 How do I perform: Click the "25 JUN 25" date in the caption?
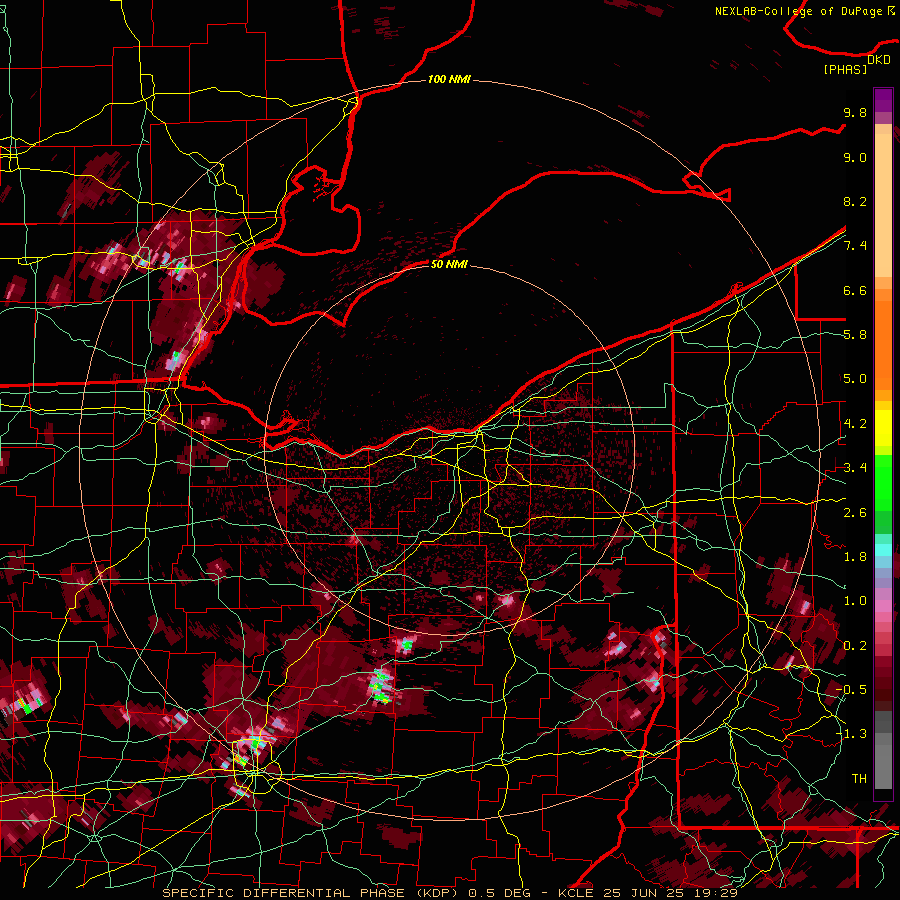[x=642, y=893]
